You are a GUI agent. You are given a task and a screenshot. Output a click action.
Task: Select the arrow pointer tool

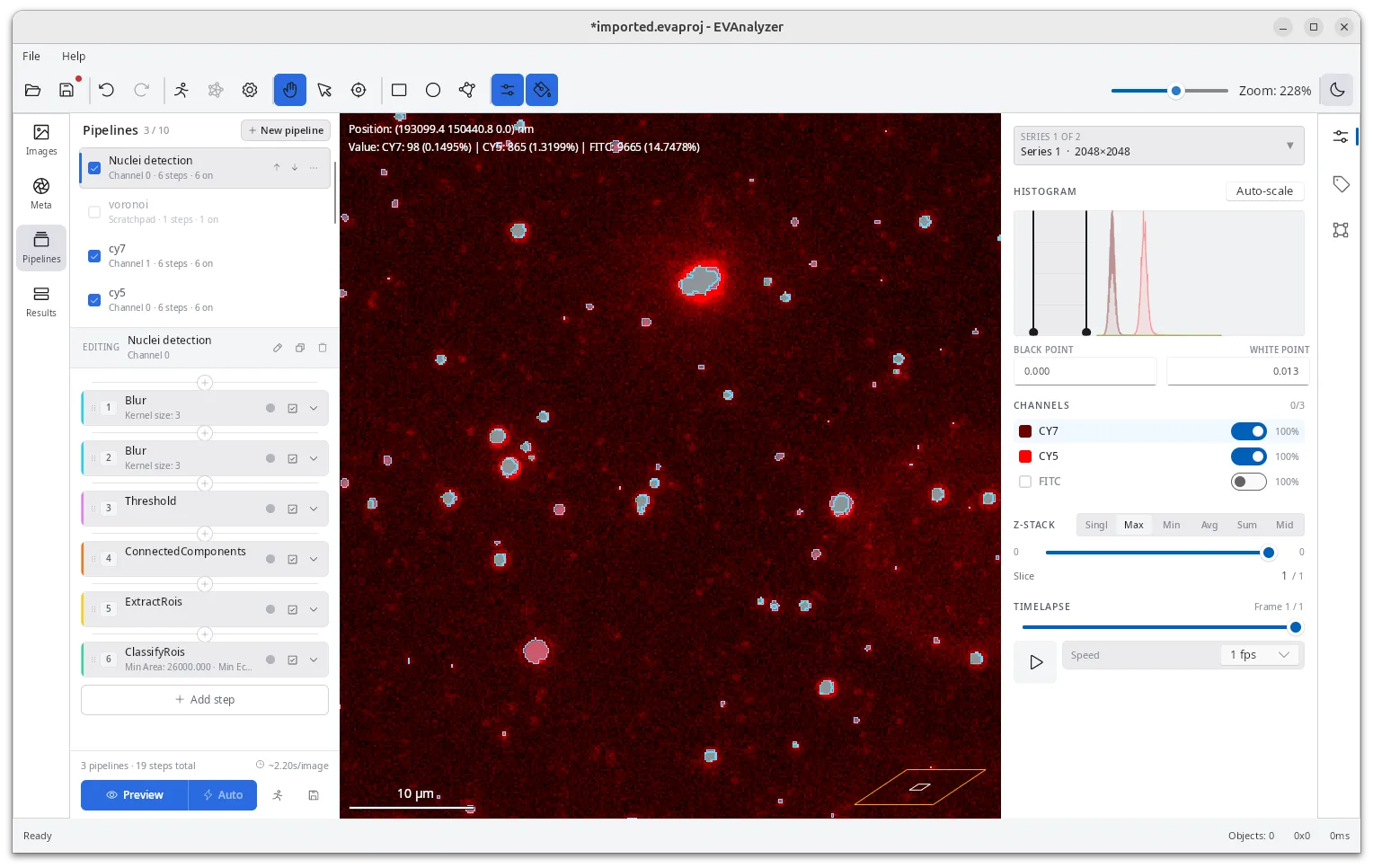coord(324,90)
